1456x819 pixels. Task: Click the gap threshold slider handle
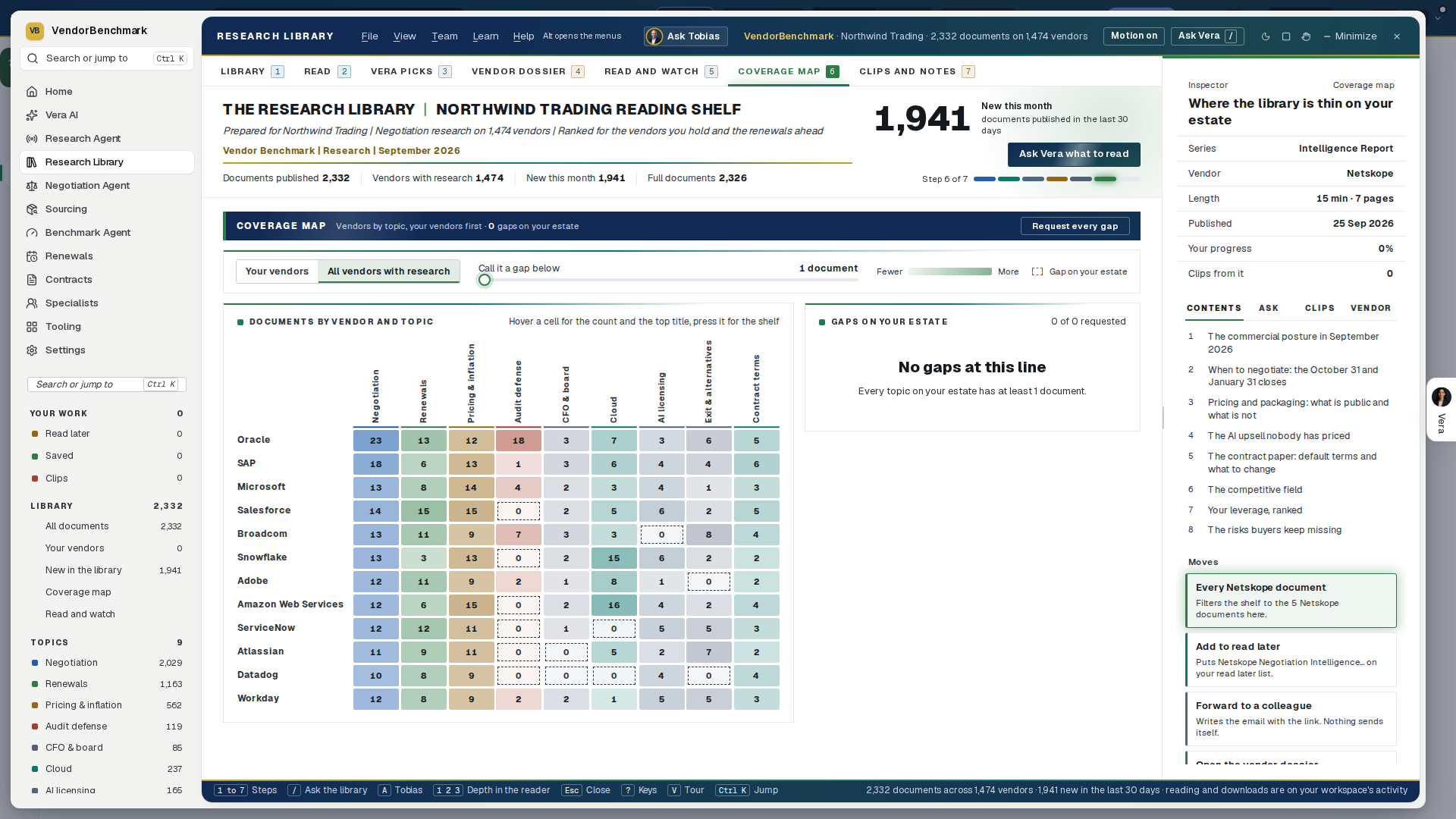point(485,280)
